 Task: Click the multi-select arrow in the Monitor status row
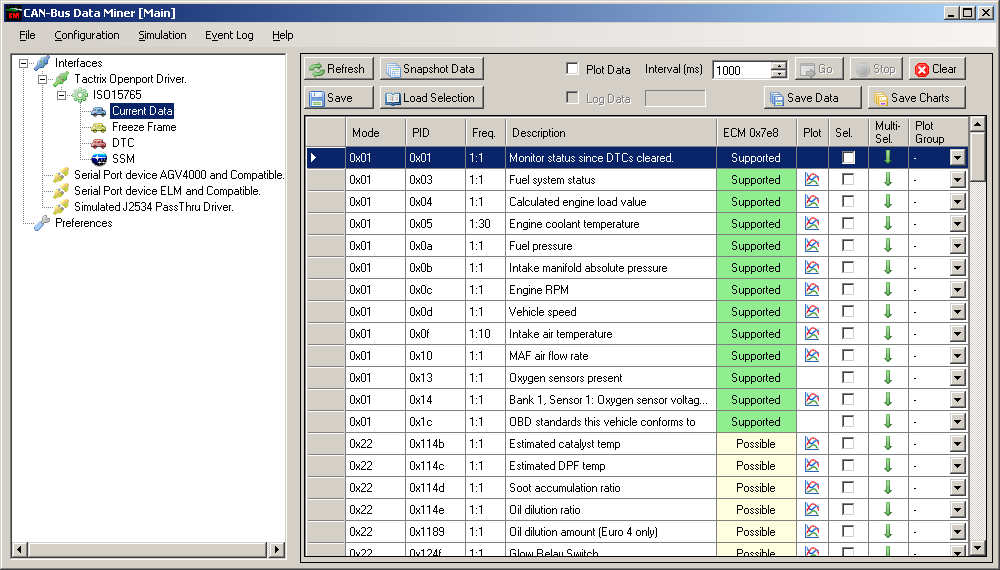(x=887, y=157)
